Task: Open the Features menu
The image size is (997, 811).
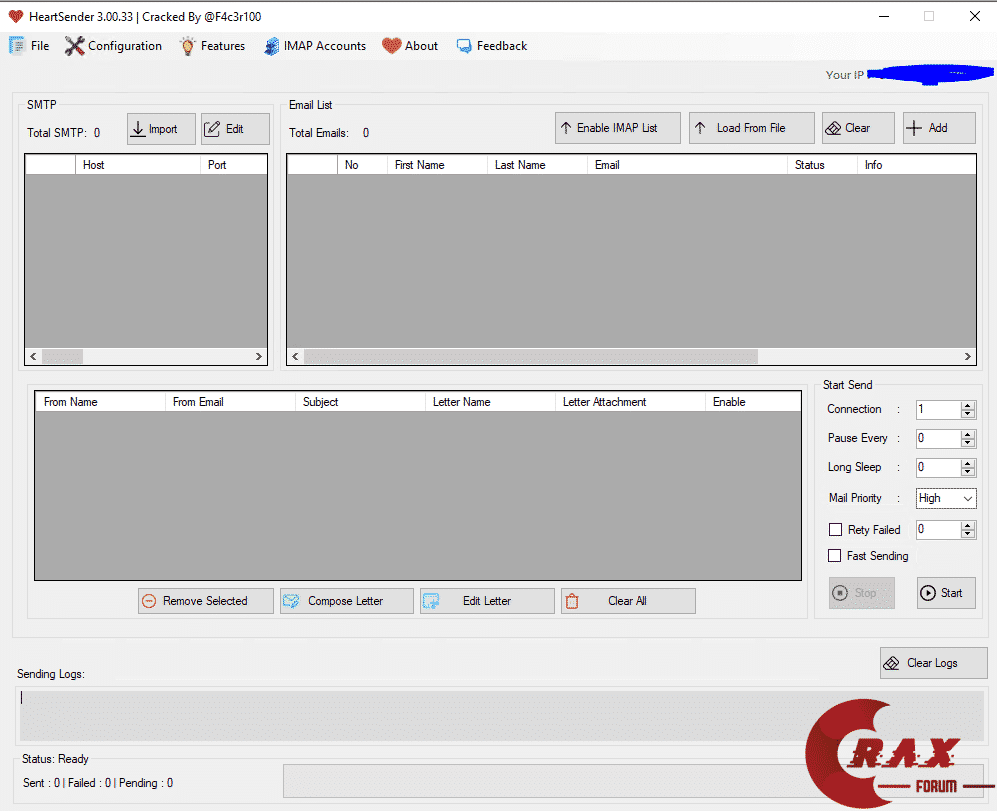Action: click(x=212, y=46)
